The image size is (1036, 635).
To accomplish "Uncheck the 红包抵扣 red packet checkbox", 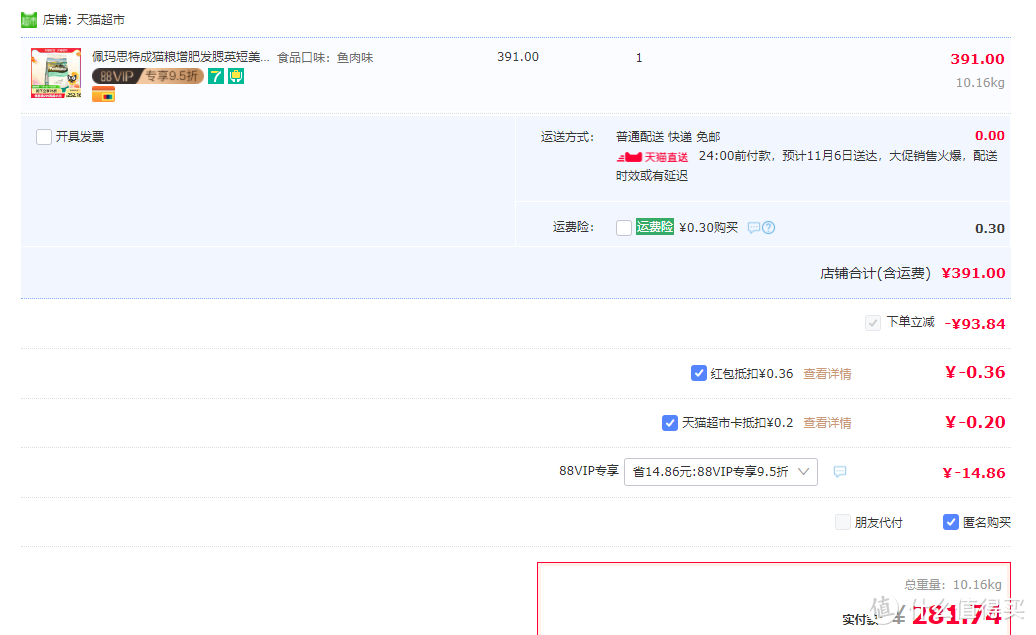I will (699, 373).
